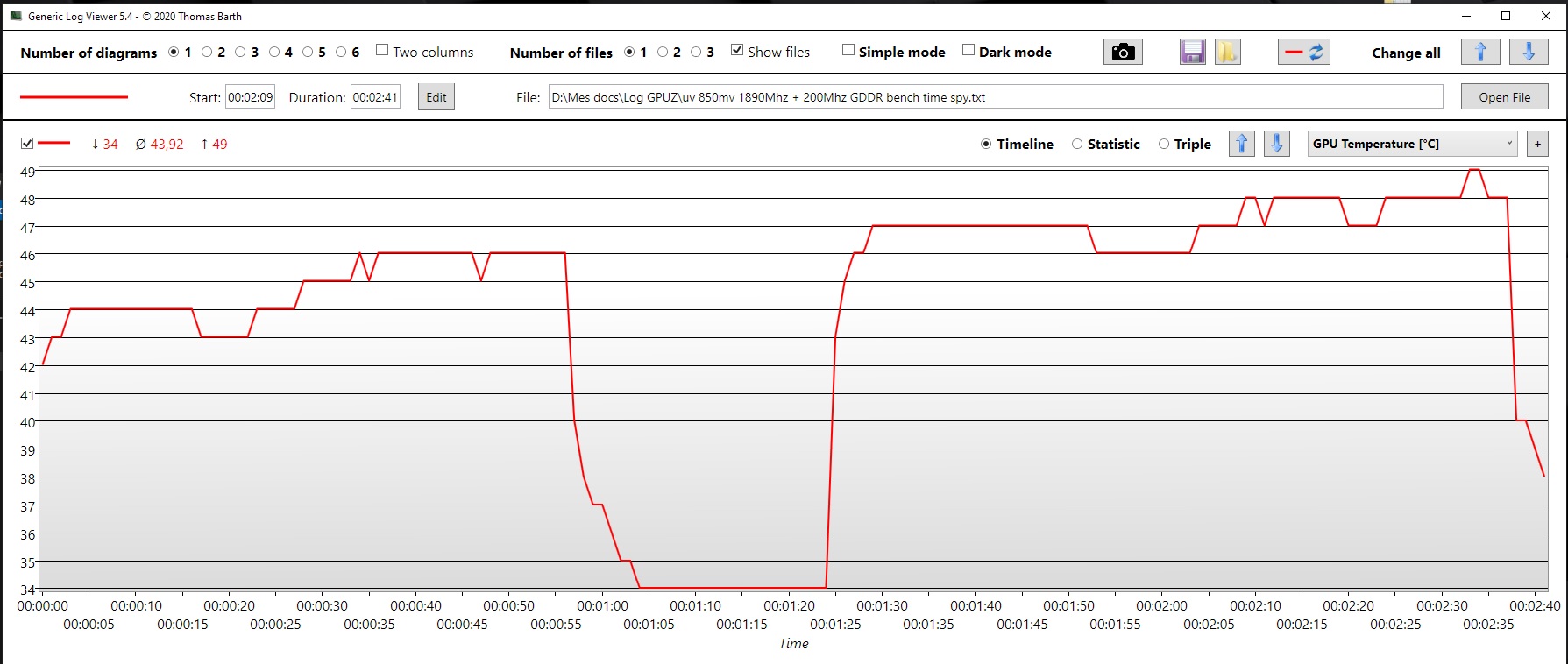Image resolution: width=1568 pixels, height=664 pixels.
Task: Select 1 diagram radio button
Action: pyautogui.click(x=174, y=53)
